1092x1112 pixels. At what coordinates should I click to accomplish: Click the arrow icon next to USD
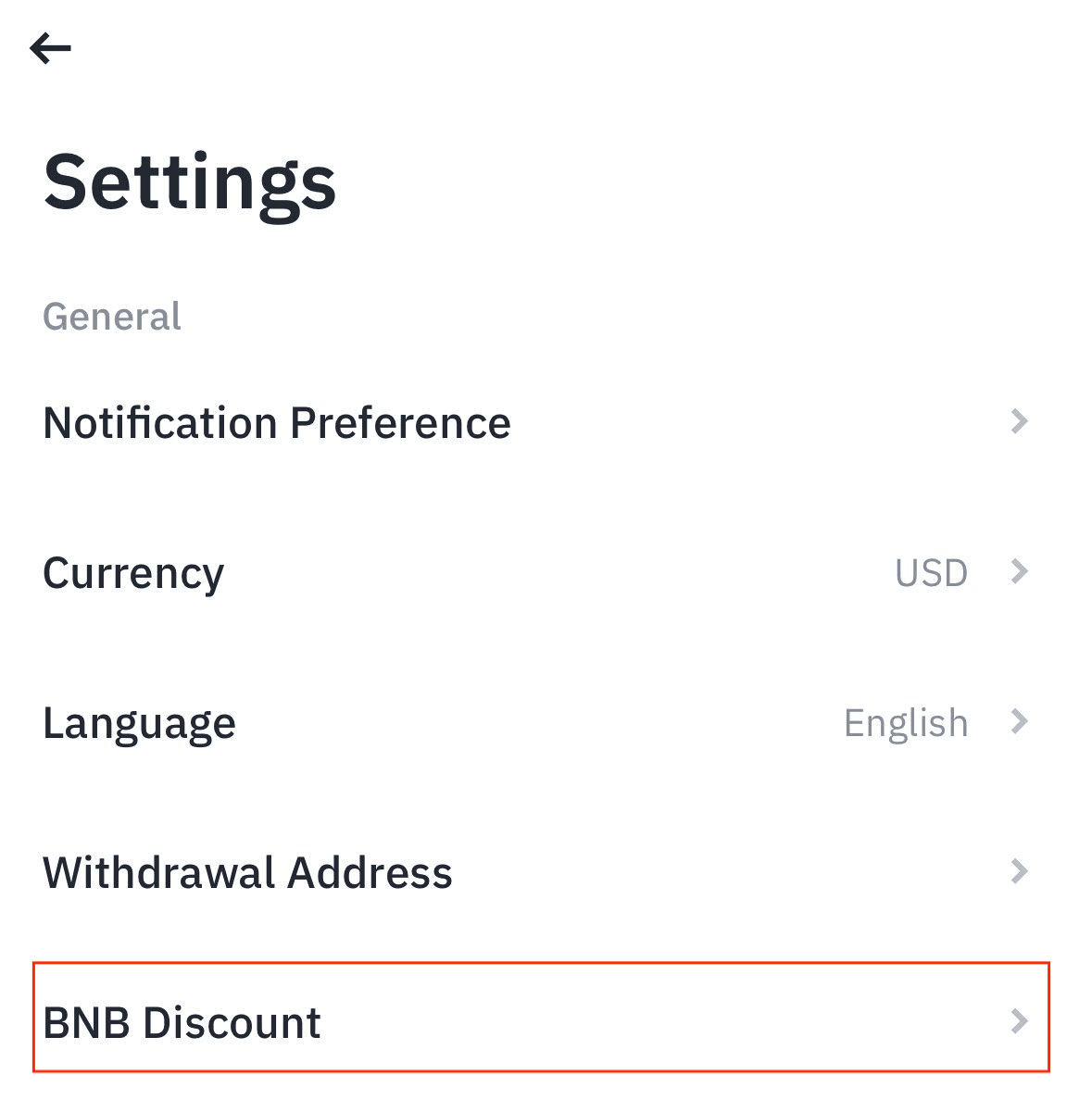(1019, 572)
